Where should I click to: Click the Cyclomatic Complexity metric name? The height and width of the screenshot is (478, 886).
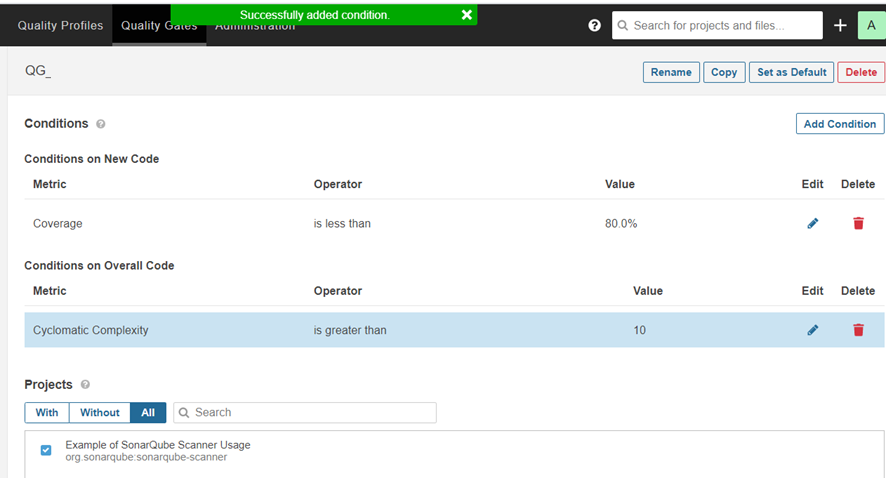click(90, 330)
